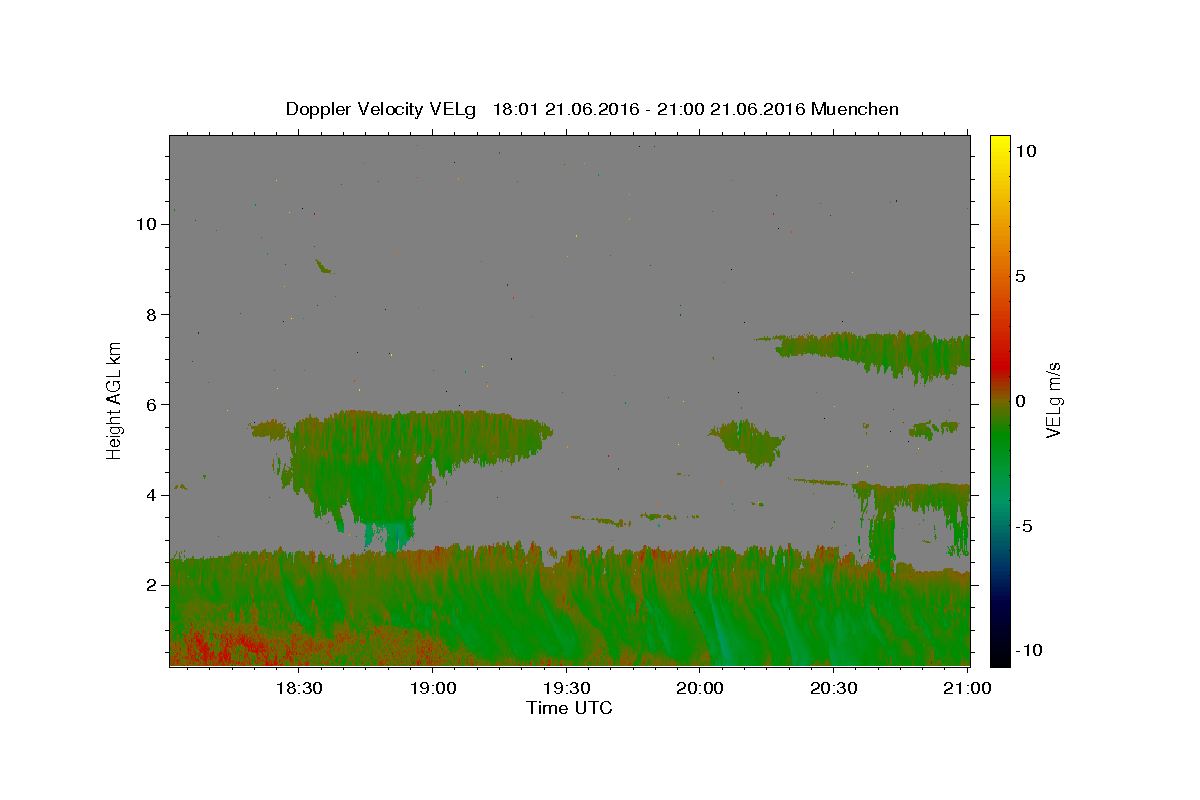
Task: Click the 20:00 time tick label
Action: coord(700,689)
